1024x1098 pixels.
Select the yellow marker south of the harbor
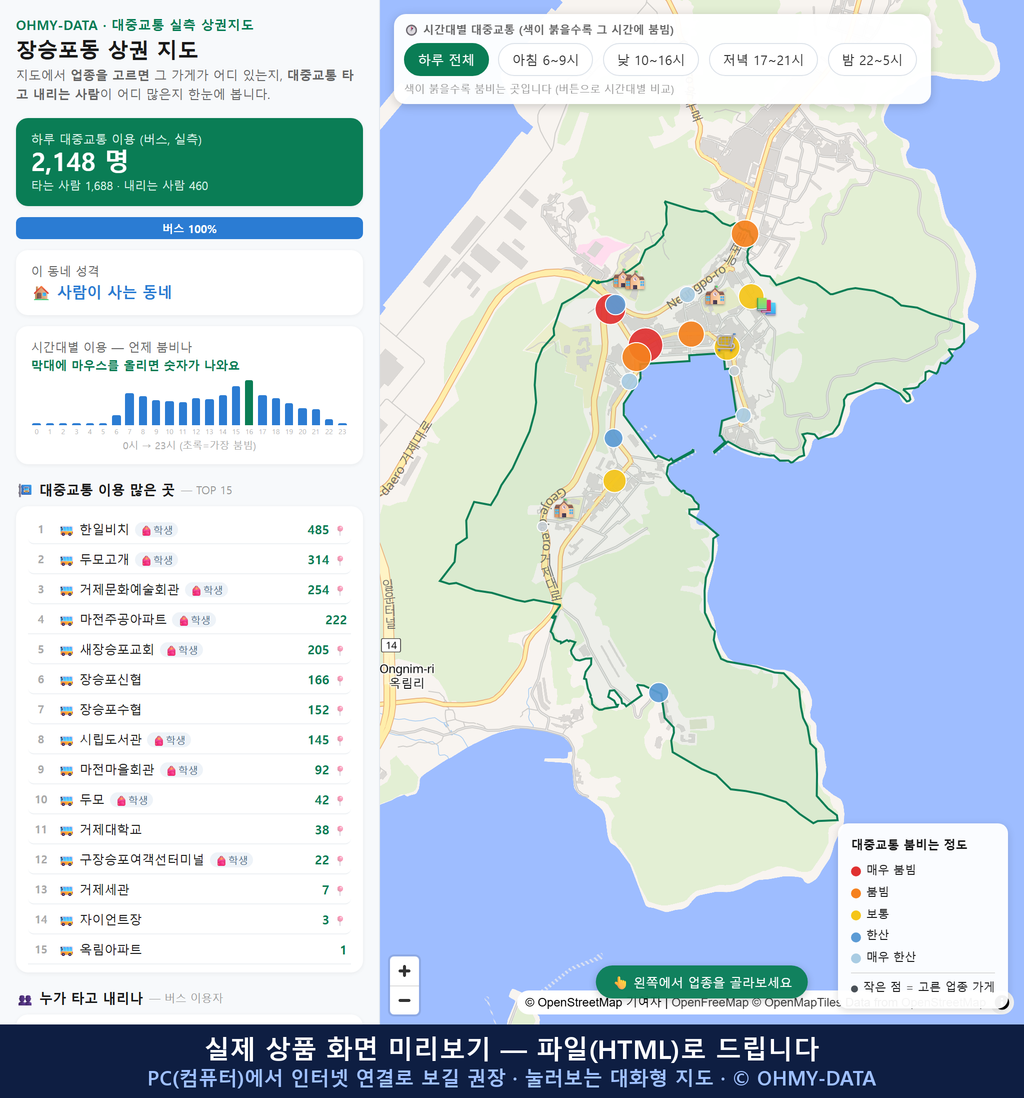coord(614,481)
